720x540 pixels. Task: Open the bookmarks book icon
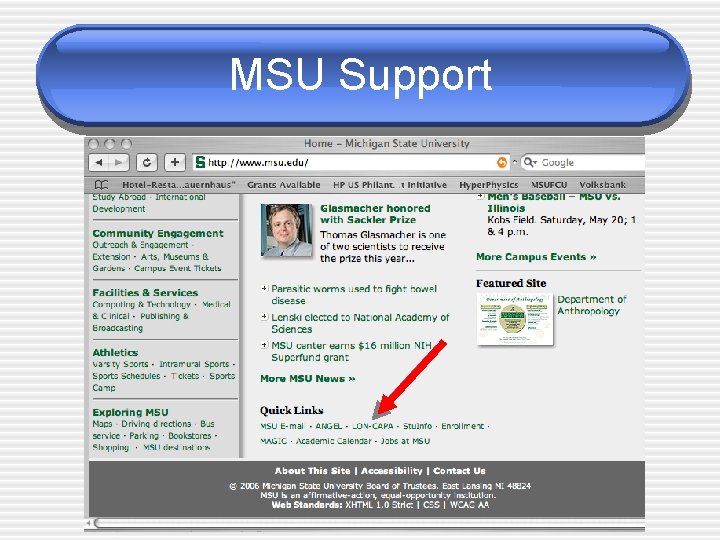tap(101, 185)
